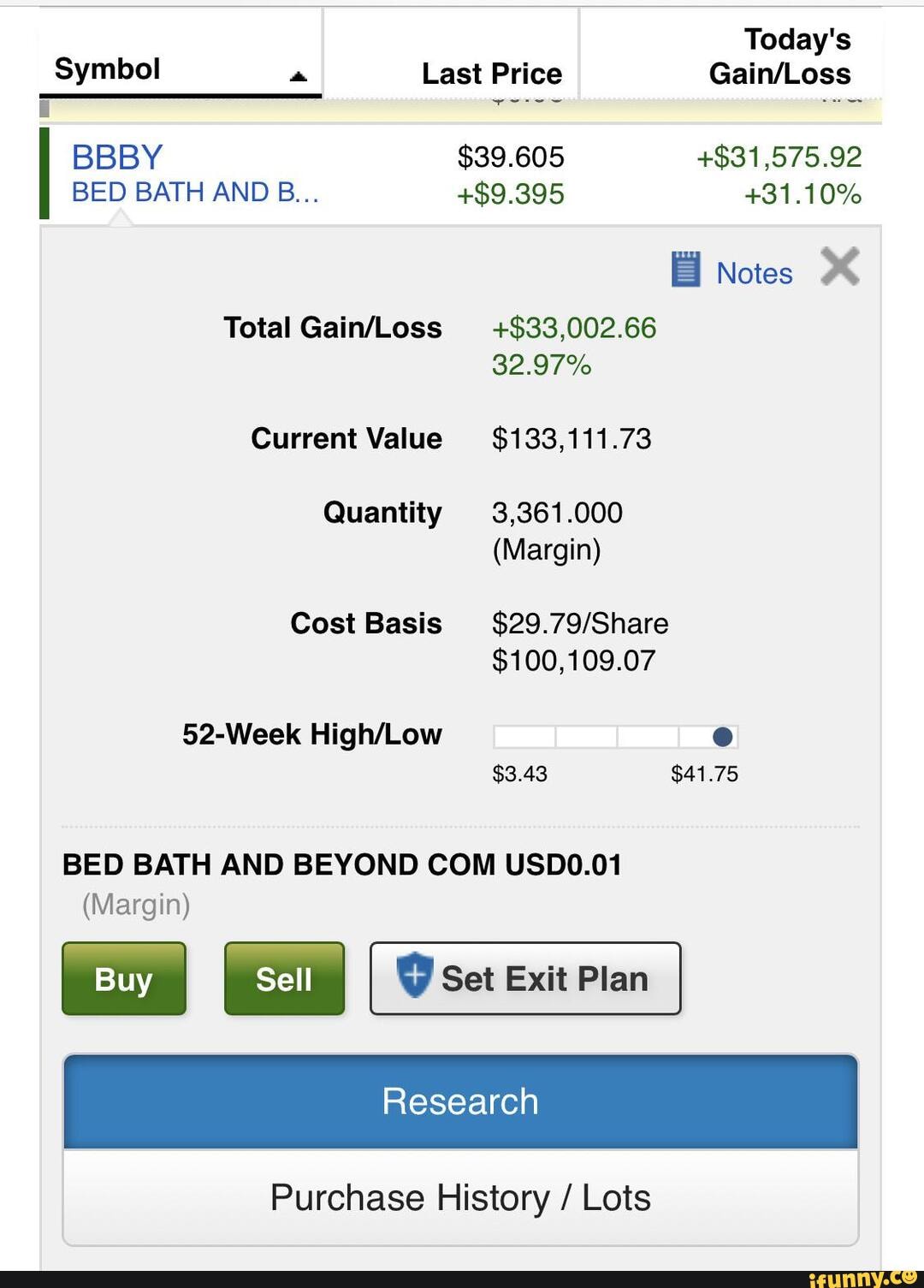Click the Symbol column header text
924x1288 pixels.
point(108,69)
